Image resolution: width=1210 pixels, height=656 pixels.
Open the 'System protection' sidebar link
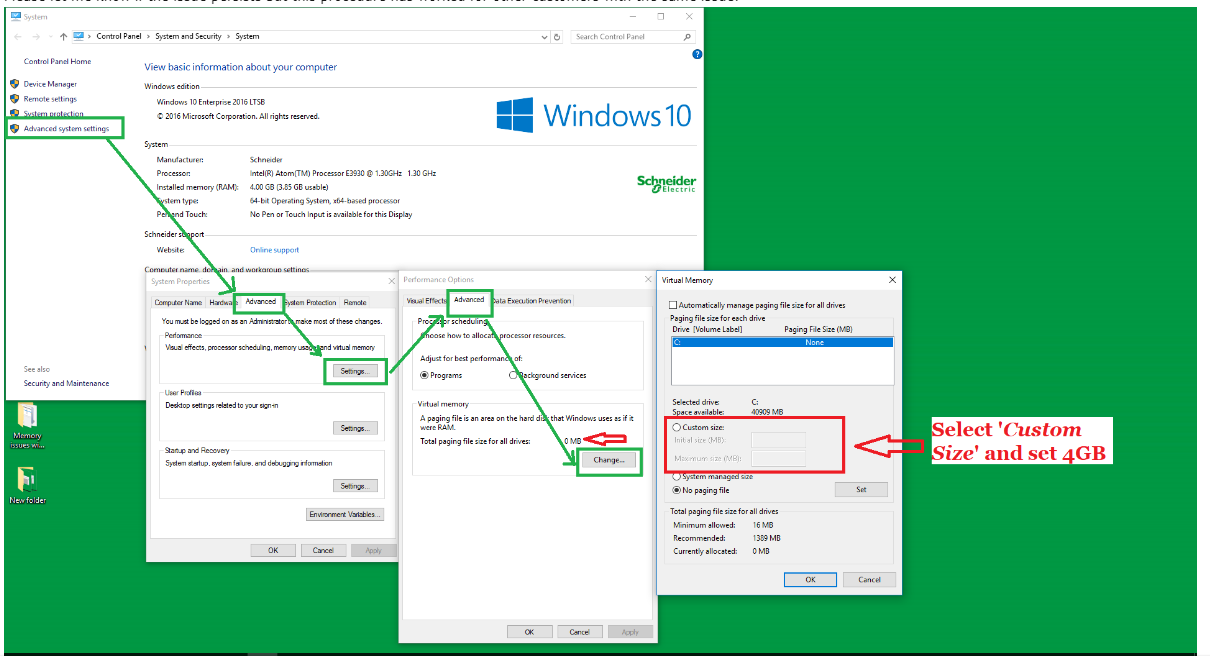coord(54,114)
